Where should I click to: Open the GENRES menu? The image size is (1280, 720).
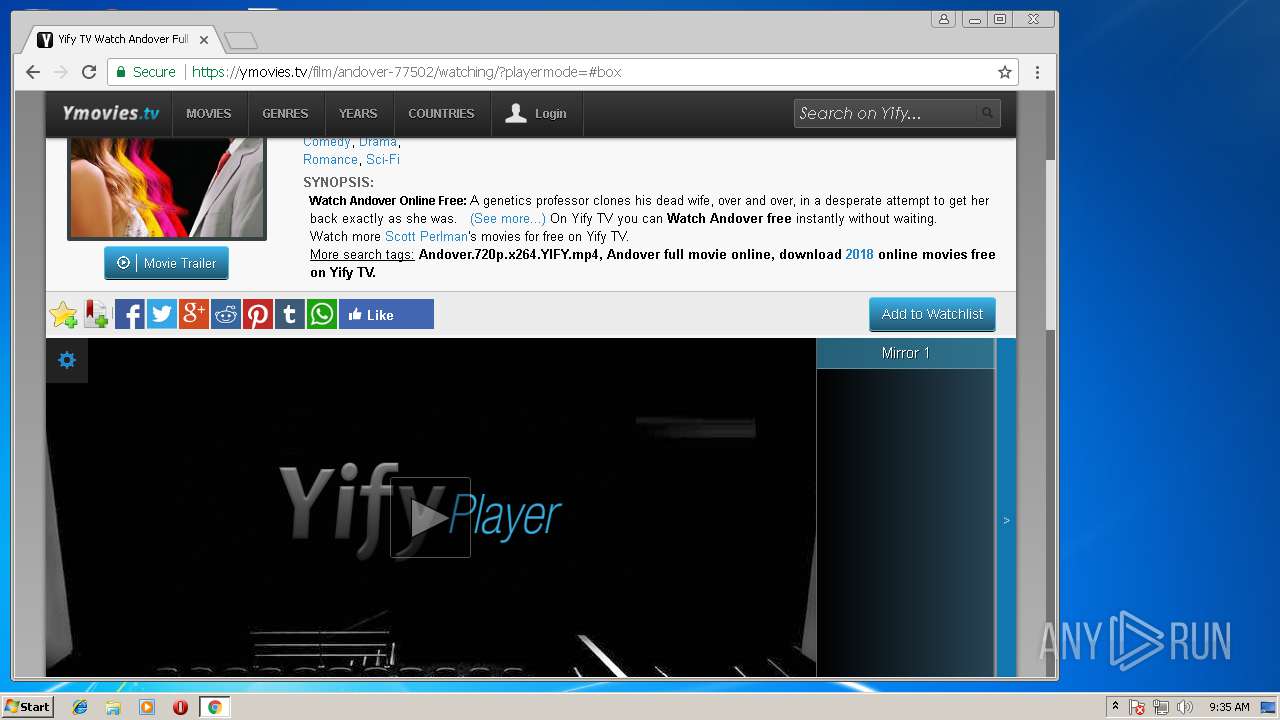pos(285,114)
